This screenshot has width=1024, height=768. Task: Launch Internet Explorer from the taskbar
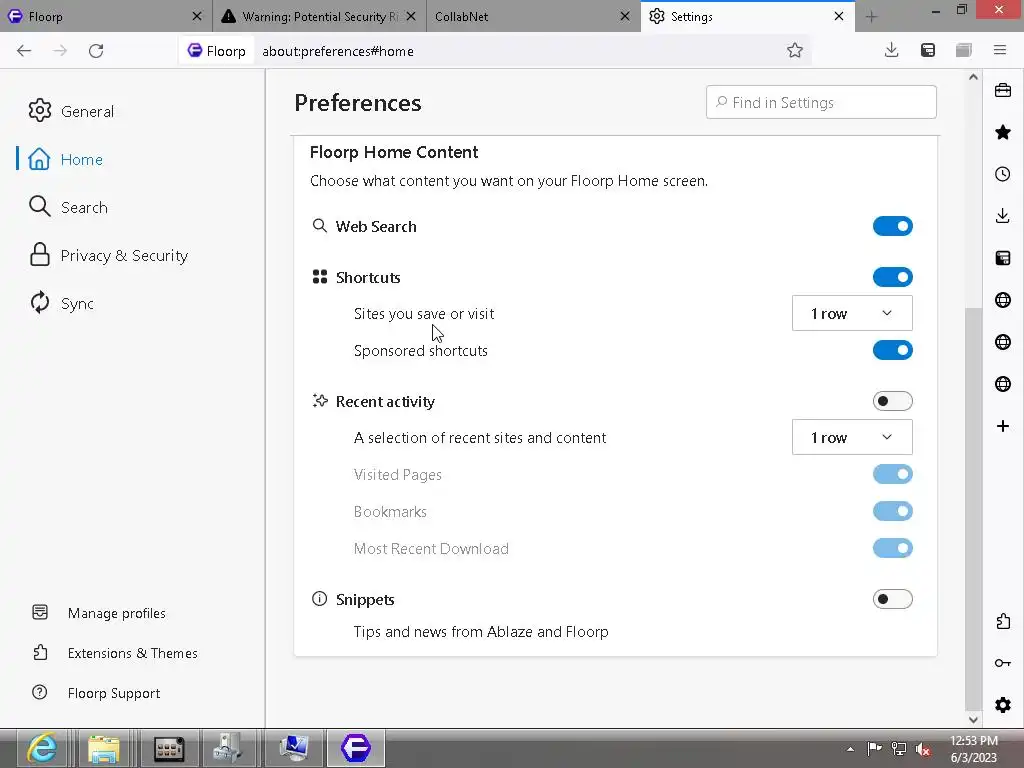[42, 748]
